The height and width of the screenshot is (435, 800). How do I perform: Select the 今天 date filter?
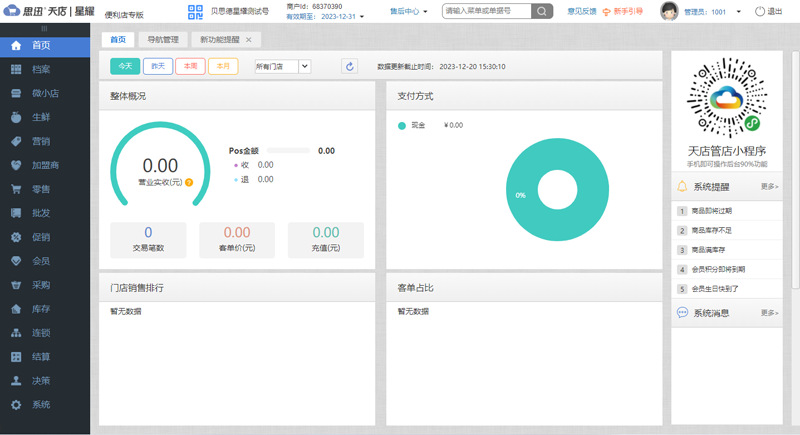(x=125, y=66)
